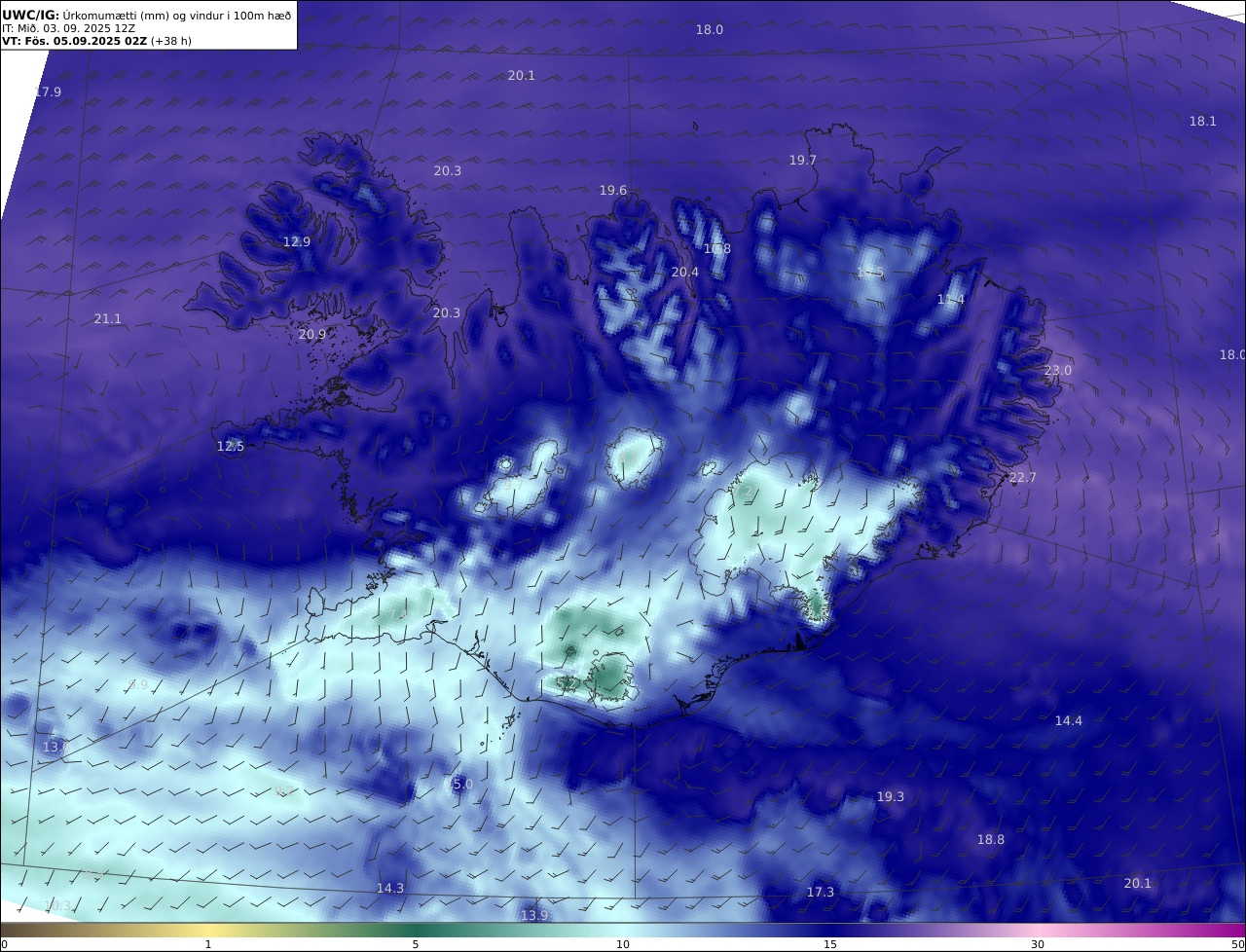Click the 14.4 value on the map
1246x952 pixels.
tap(1068, 720)
